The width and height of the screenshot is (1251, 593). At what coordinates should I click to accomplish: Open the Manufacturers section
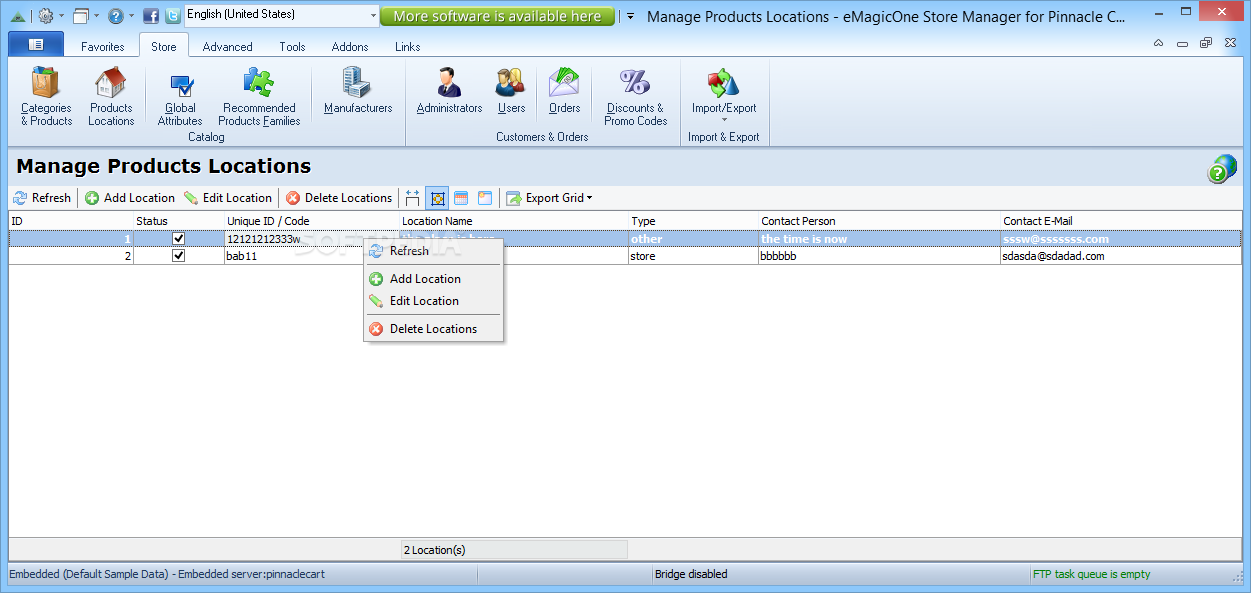[x=358, y=91]
